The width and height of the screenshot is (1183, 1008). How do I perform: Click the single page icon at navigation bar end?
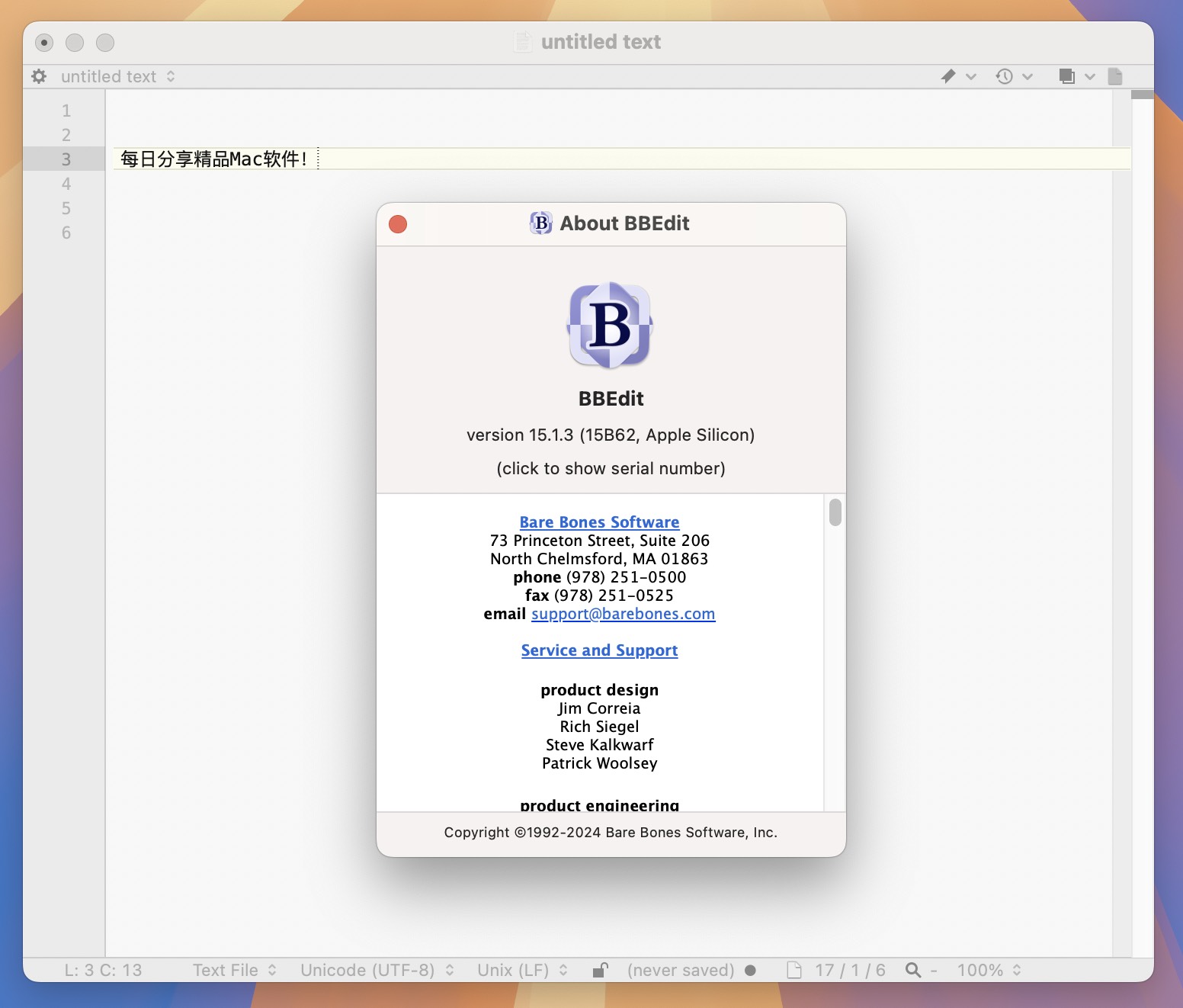click(1115, 76)
